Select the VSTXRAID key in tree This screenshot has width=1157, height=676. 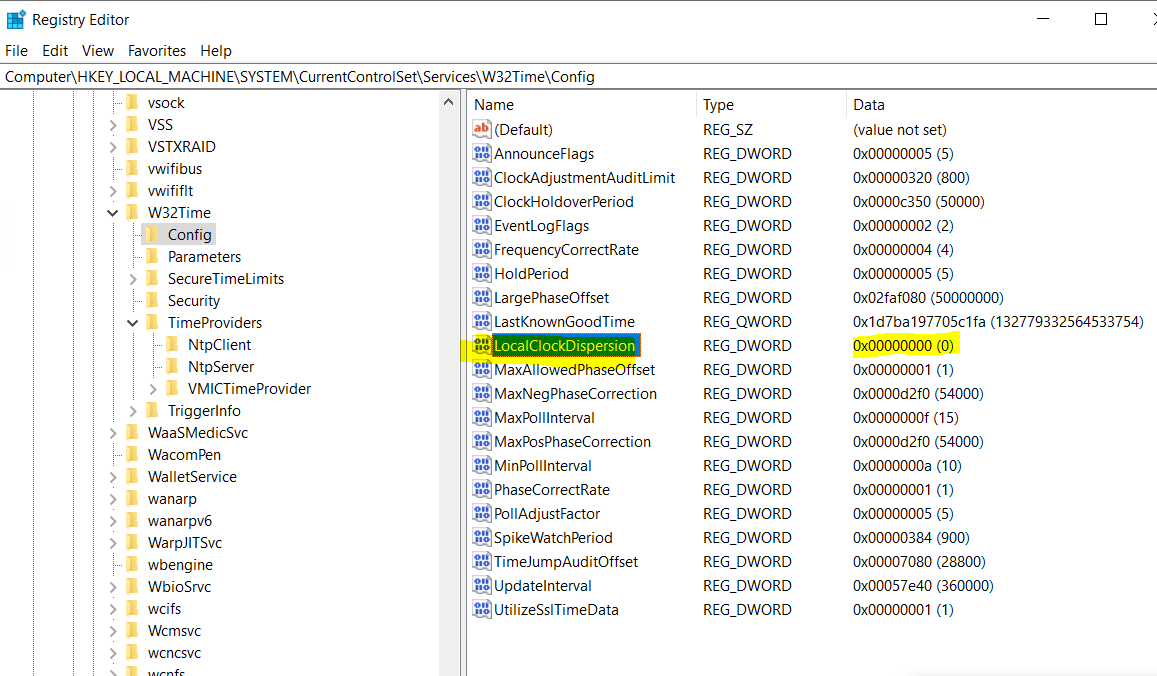[x=182, y=147]
